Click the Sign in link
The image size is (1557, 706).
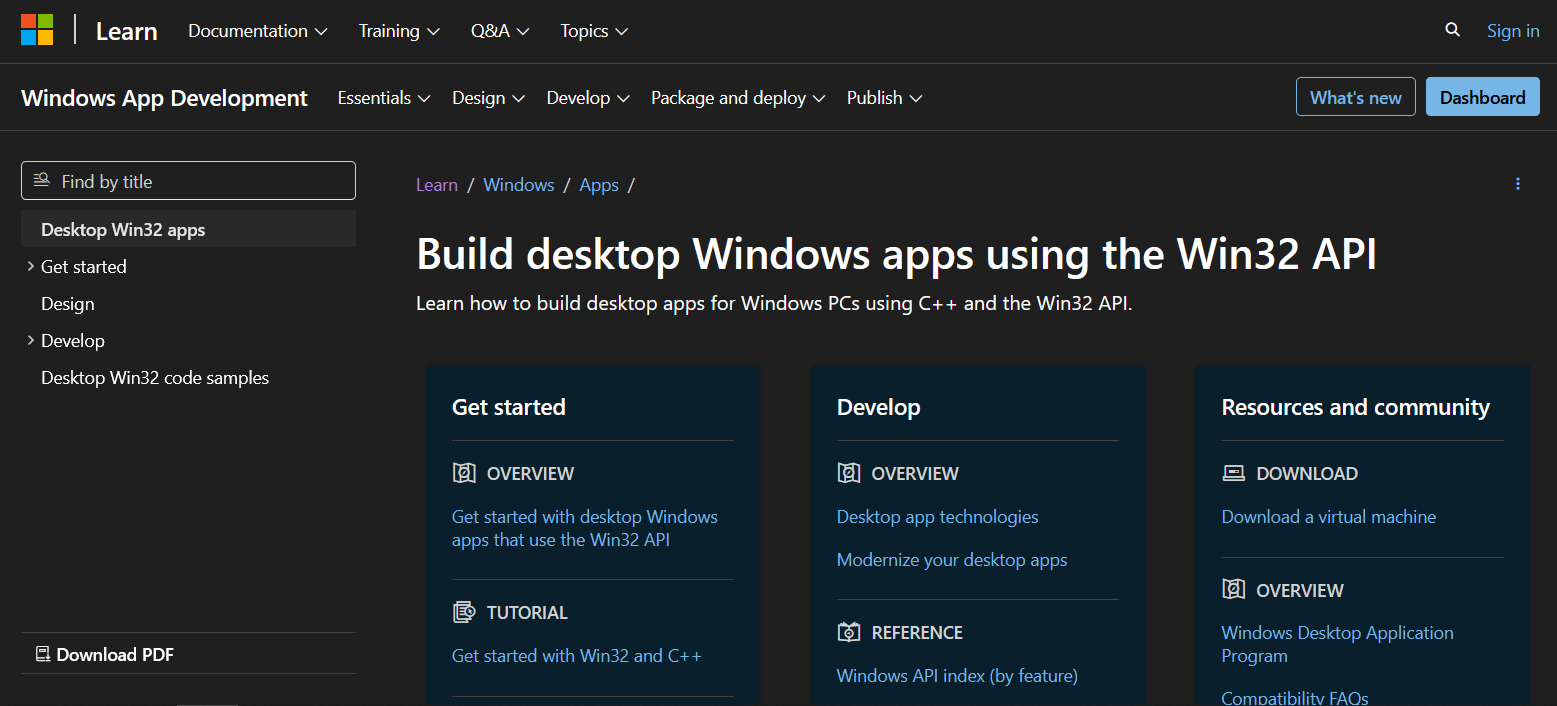[1512, 31]
